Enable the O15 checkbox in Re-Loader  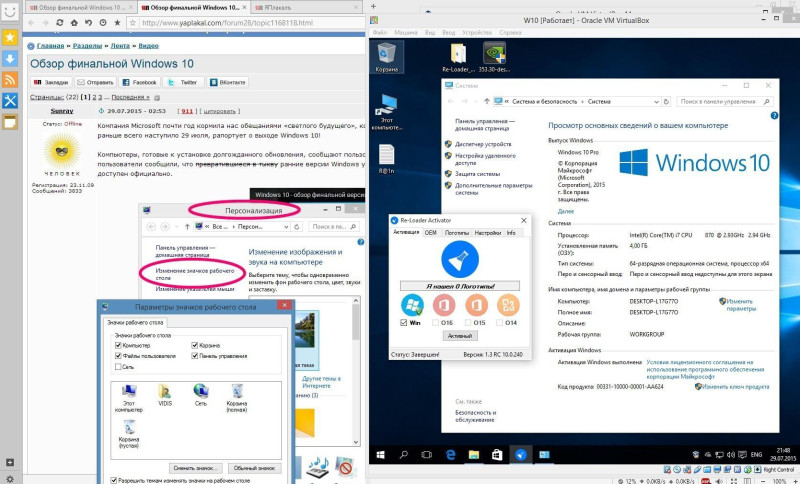pyautogui.click(x=468, y=322)
